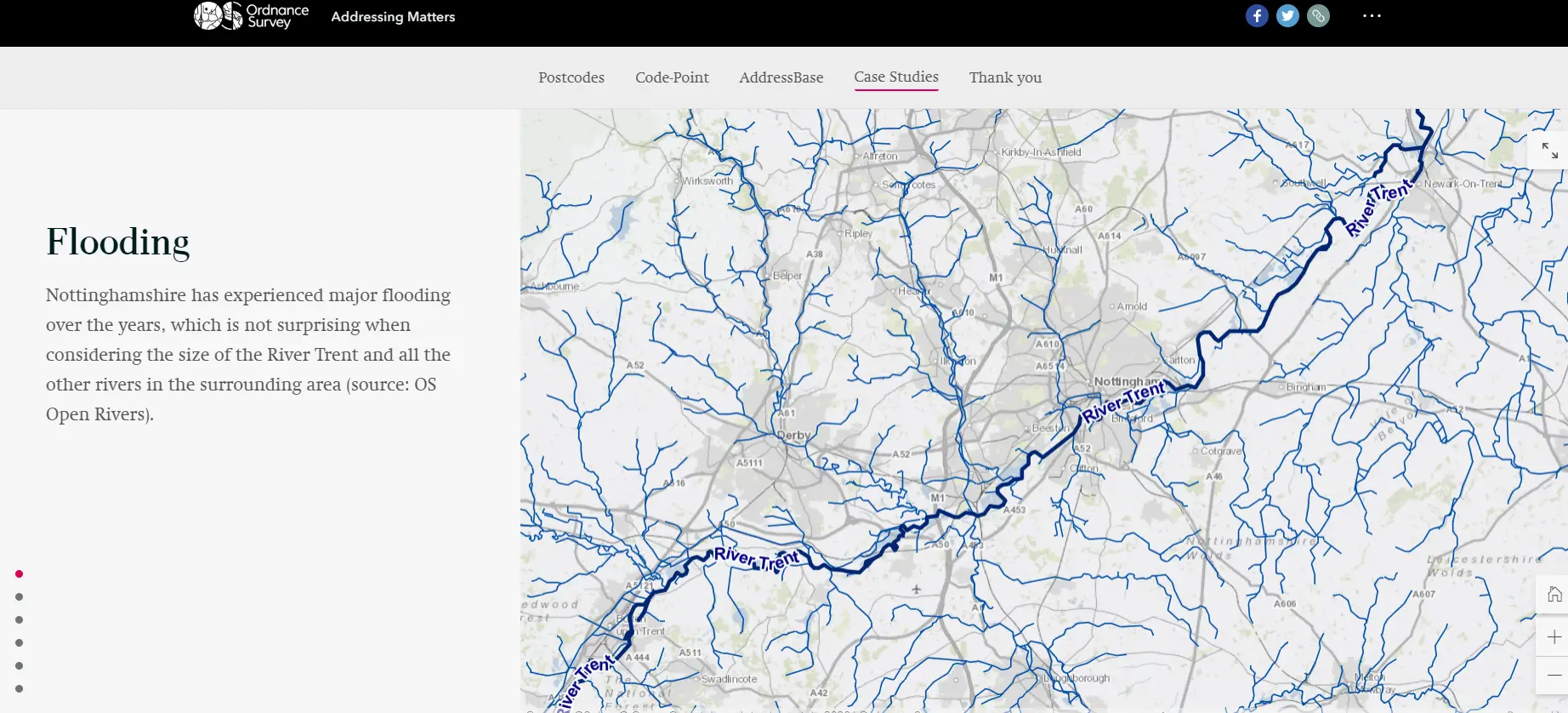
Task: Click the Cotgrave label on map
Action: point(1221,451)
